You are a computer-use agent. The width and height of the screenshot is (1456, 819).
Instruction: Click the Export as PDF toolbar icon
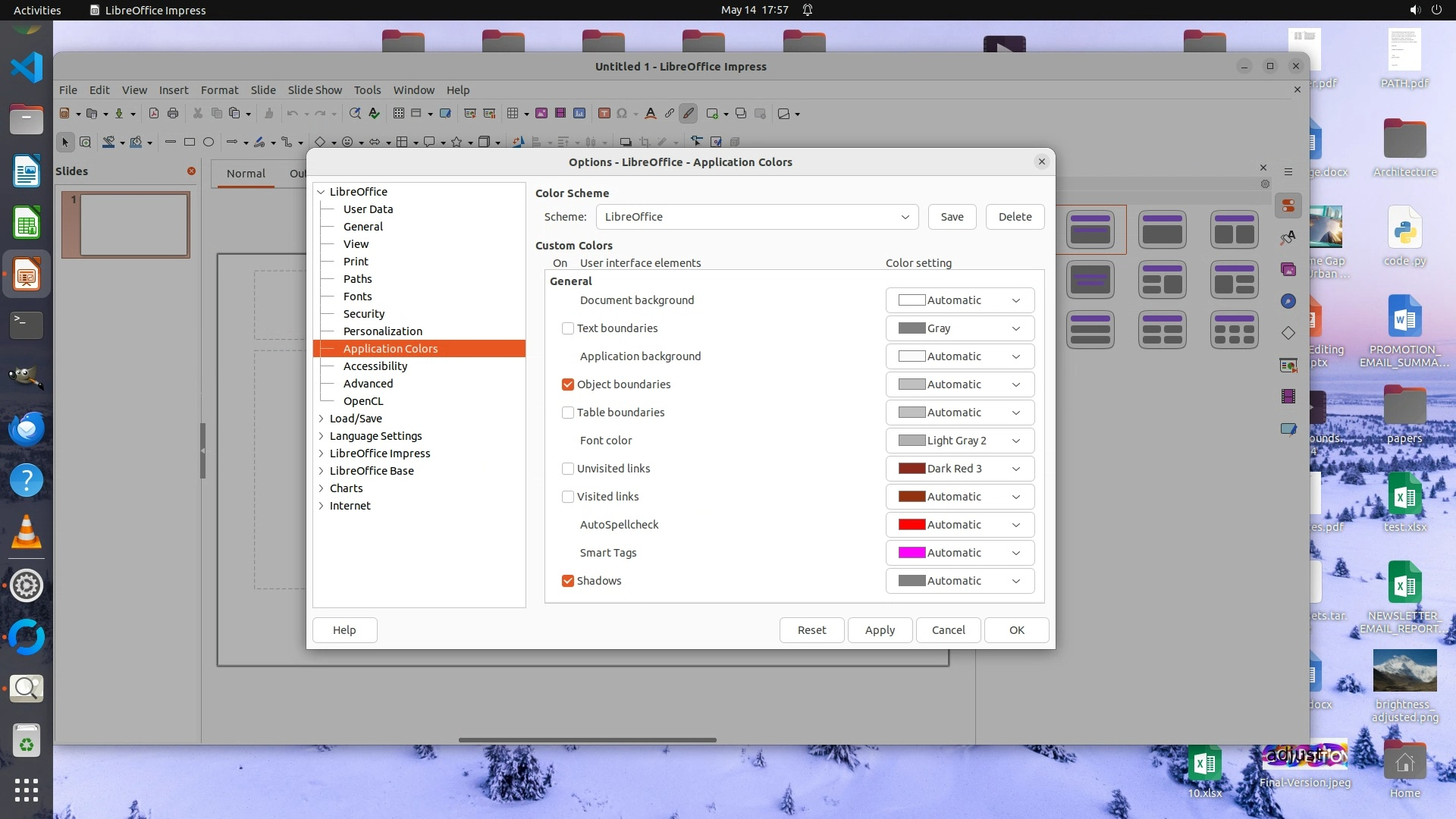[154, 114]
